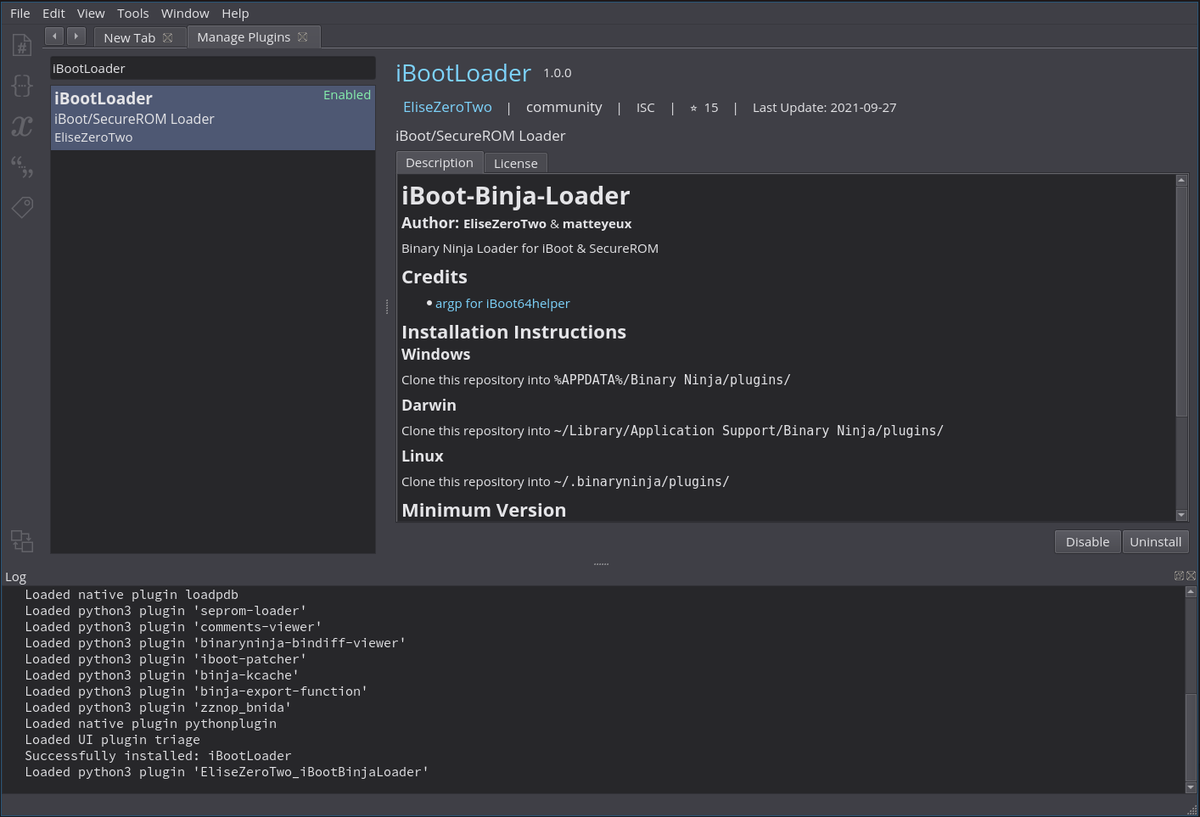Open the Variables sidebar (italic x icon)
1200x817 pixels.
22,125
